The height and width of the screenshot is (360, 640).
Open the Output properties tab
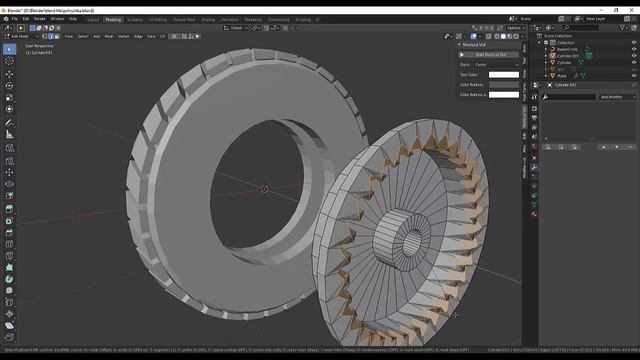[x=534, y=118]
